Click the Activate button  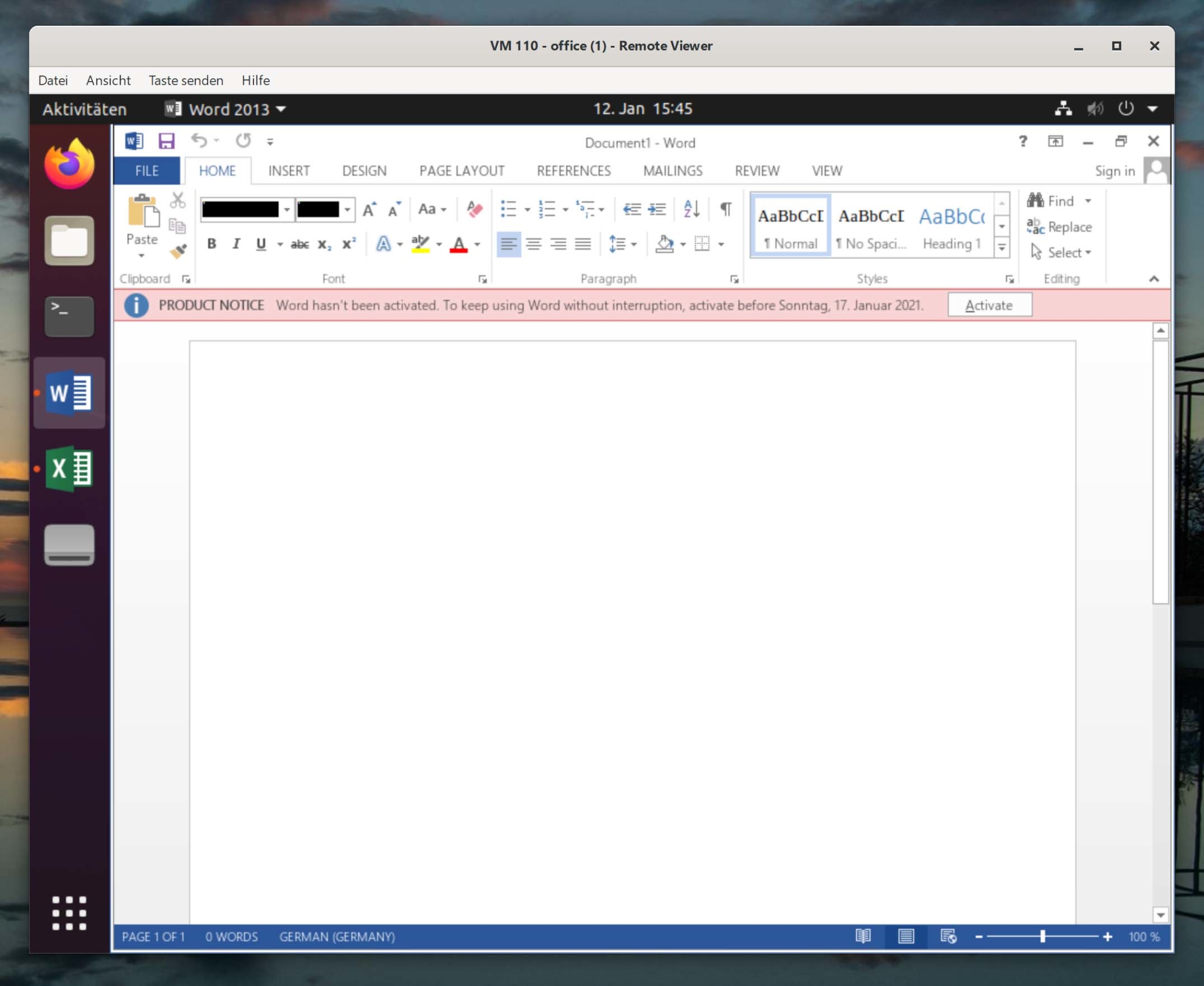pos(989,305)
